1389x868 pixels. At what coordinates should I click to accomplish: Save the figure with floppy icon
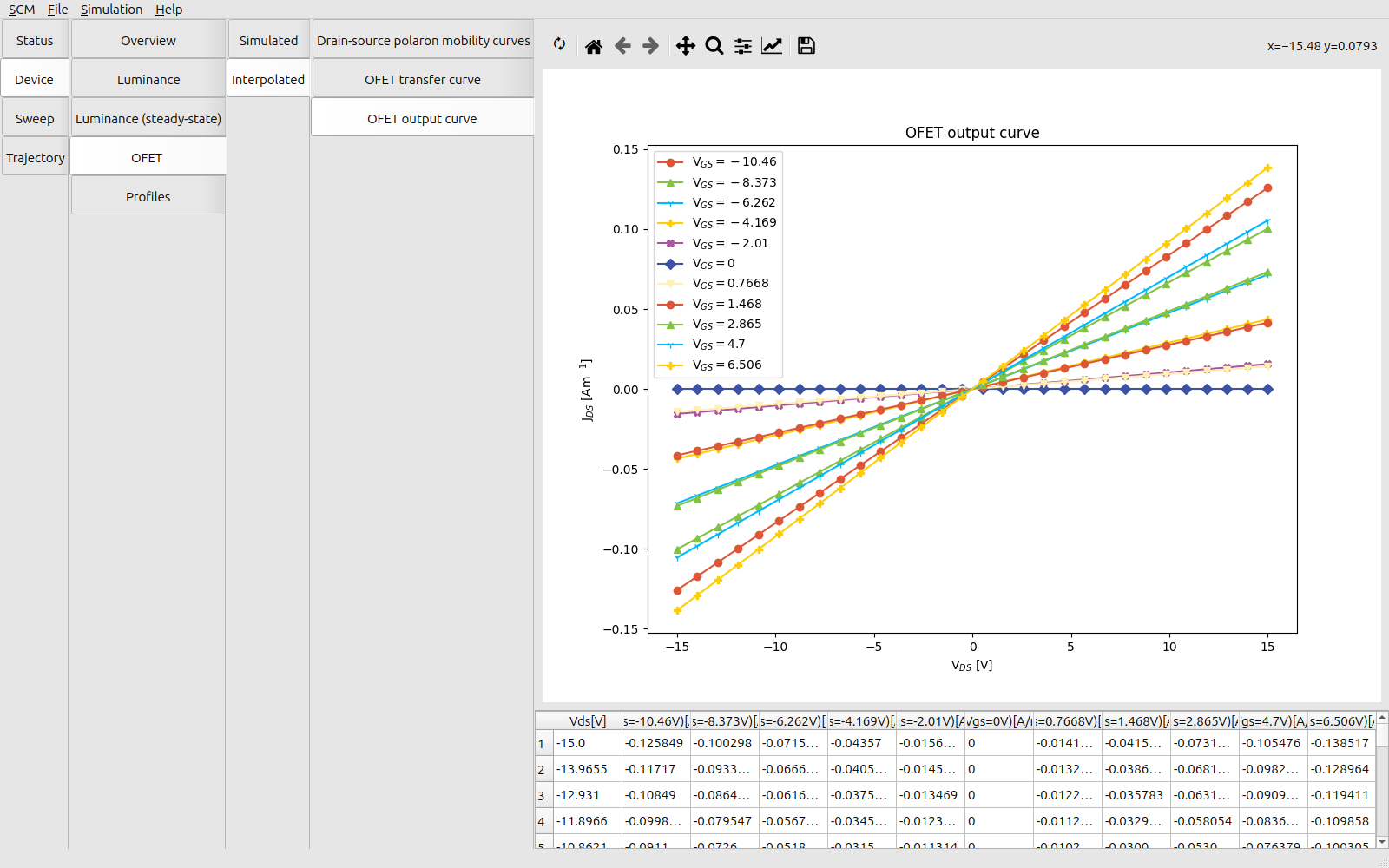click(x=806, y=46)
